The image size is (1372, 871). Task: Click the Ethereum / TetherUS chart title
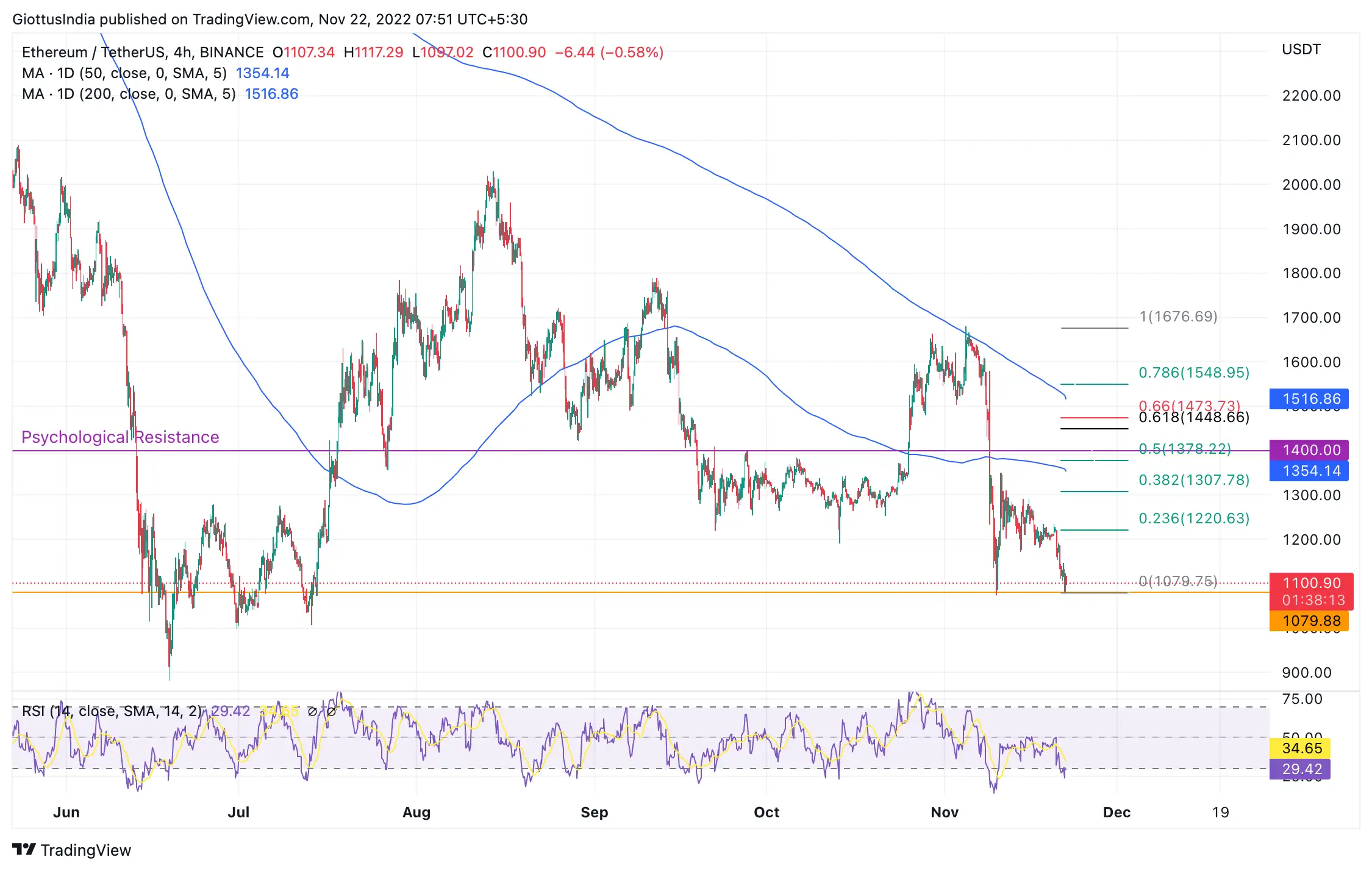point(143,52)
